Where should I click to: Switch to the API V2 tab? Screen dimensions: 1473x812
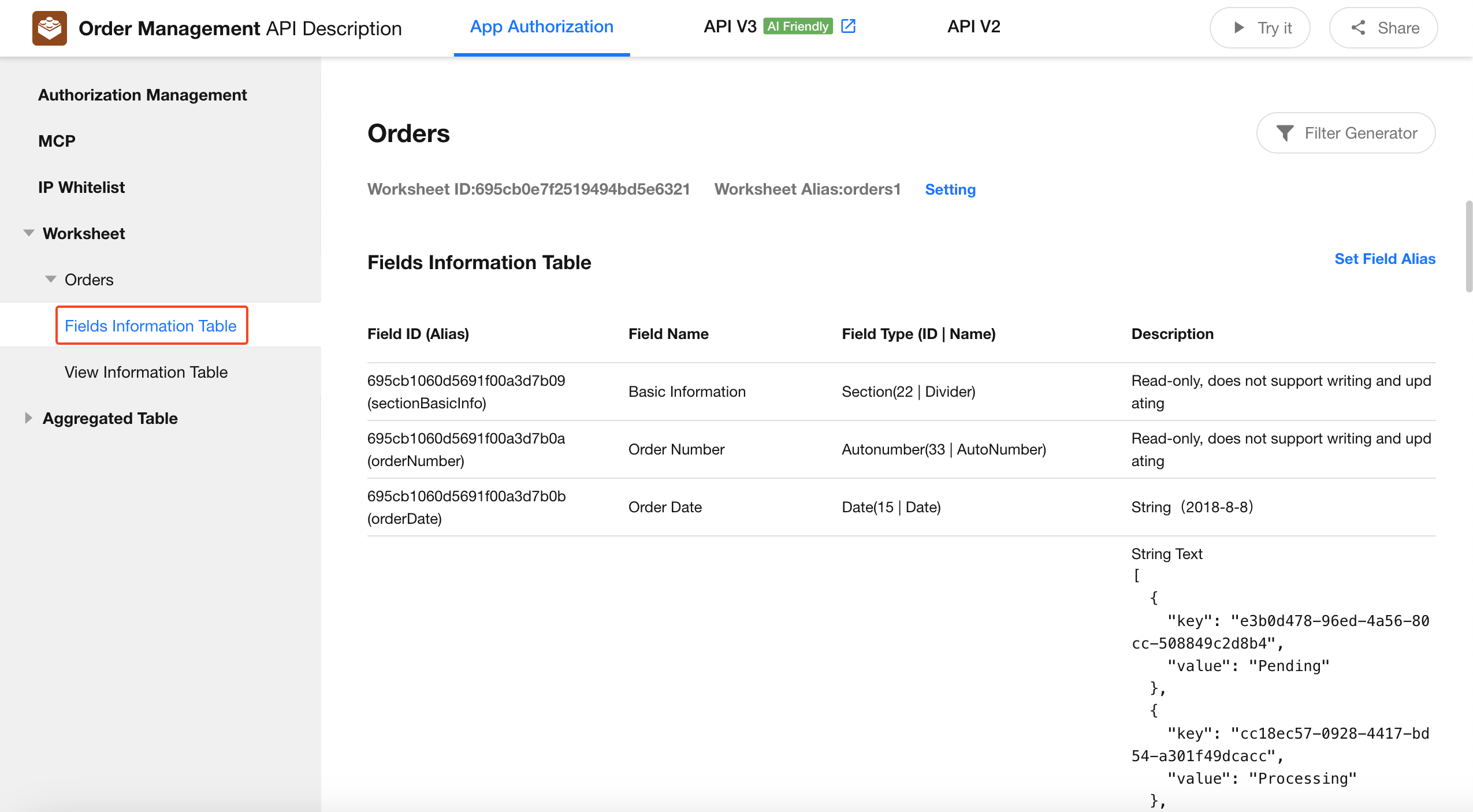(973, 27)
